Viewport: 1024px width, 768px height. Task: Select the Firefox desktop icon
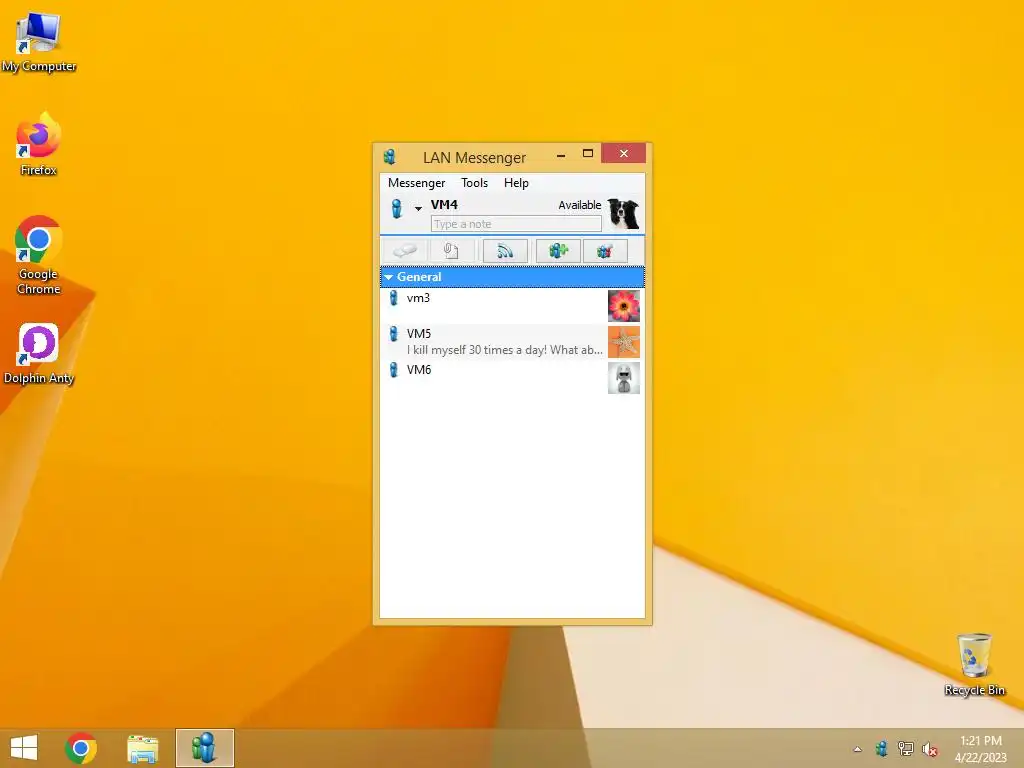[39, 144]
